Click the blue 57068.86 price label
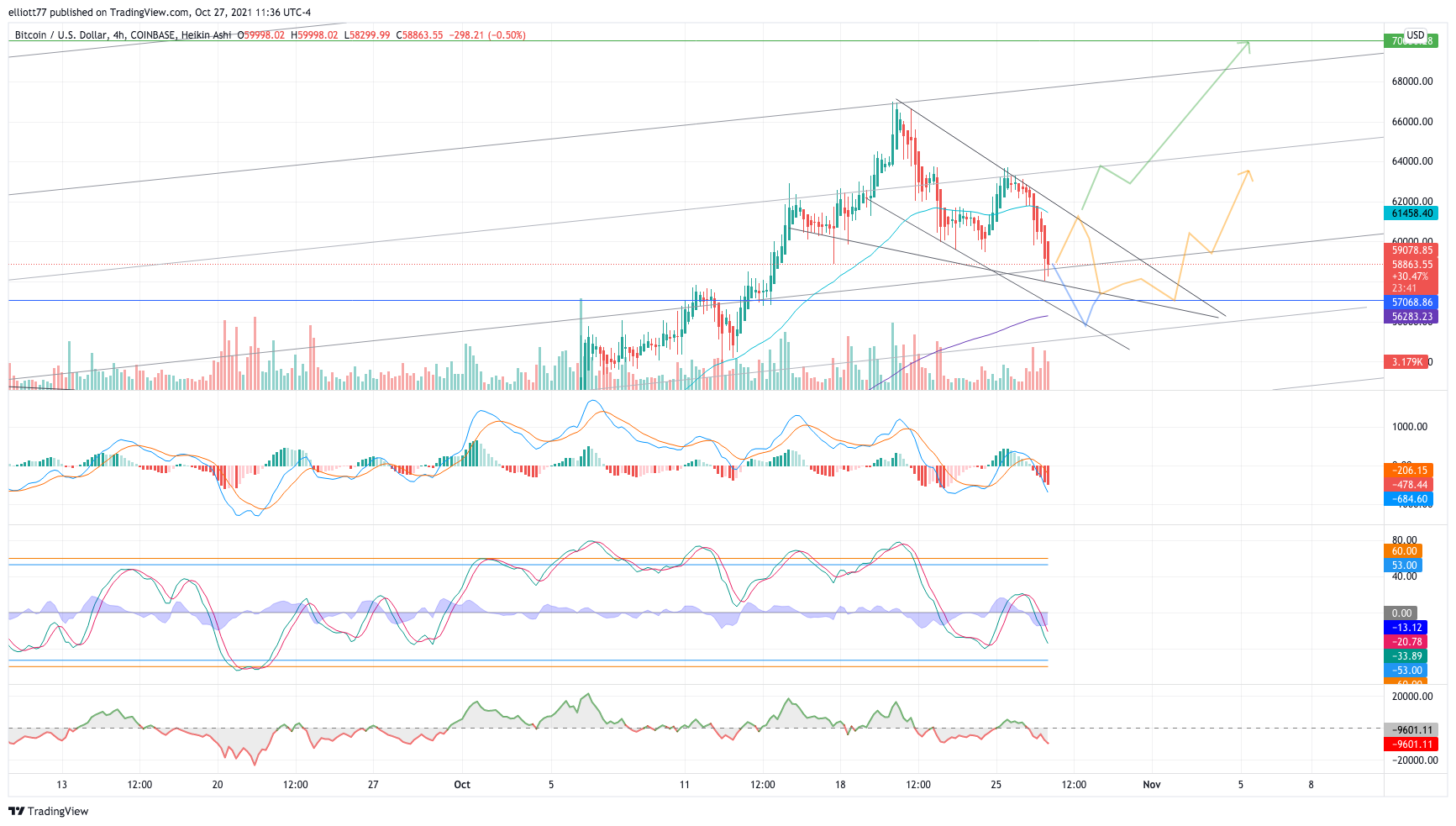The height and width of the screenshot is (826, 1456). [1411, 303]
